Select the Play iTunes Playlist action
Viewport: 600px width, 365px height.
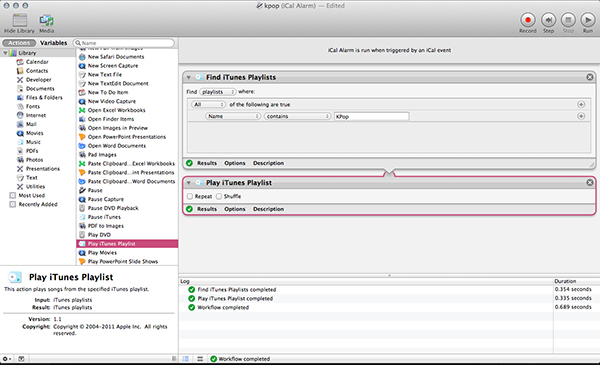click(x=127, y=244)
